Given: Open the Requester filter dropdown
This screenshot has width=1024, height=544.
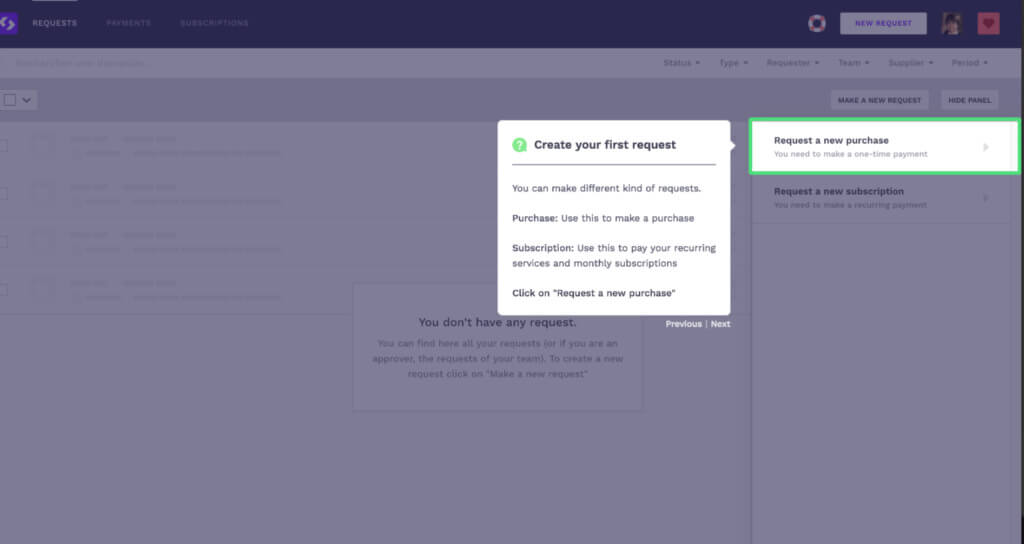Looking at the screenshot, I should point(792,63).
